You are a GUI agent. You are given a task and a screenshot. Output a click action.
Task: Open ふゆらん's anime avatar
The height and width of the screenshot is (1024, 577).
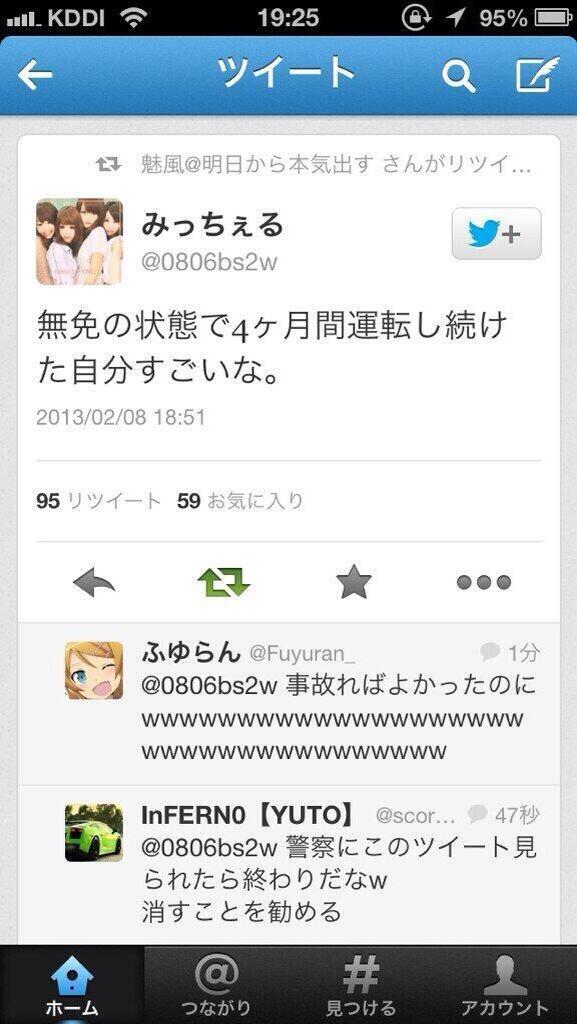point(93,670)
